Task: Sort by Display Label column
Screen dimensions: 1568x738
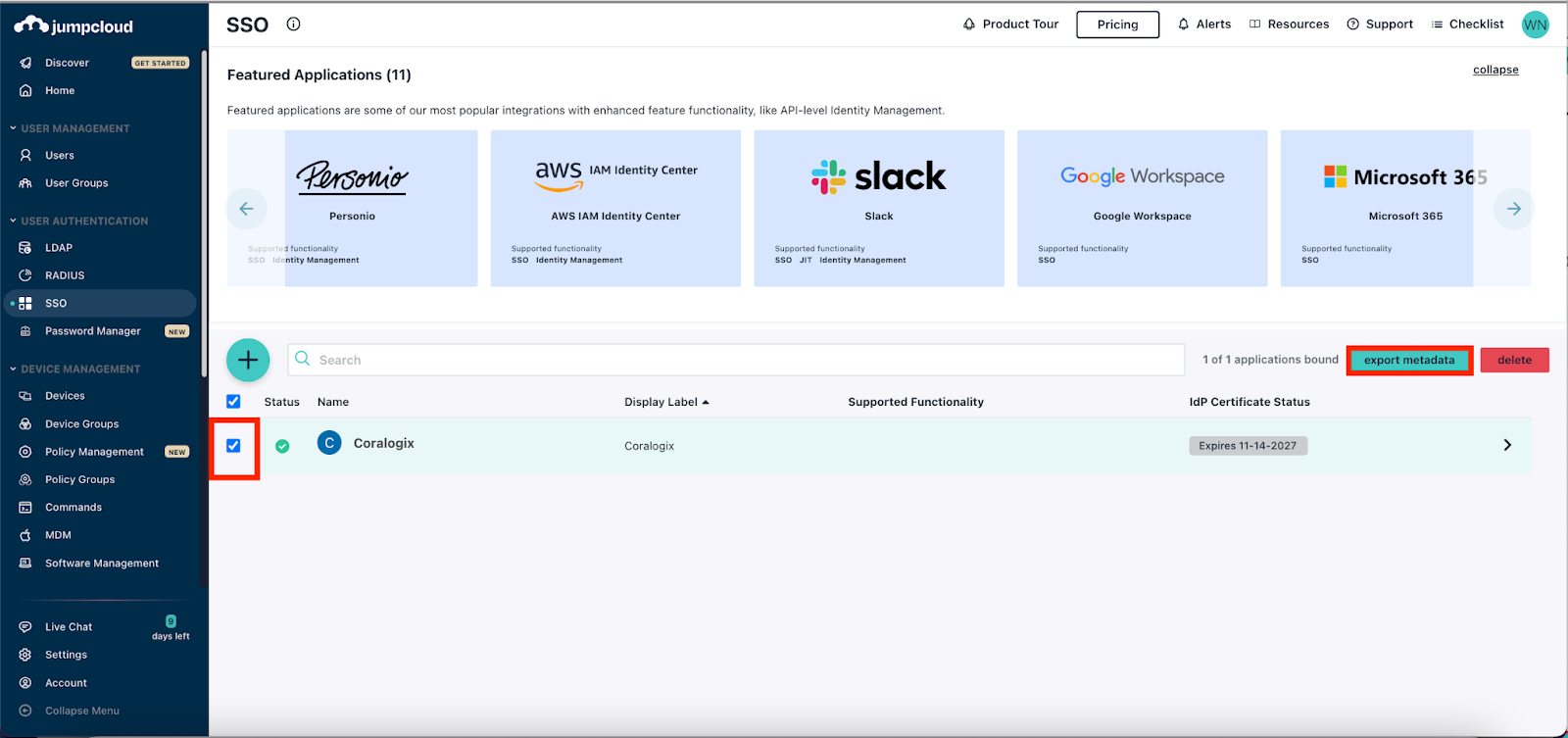Action: pos(666,402)
